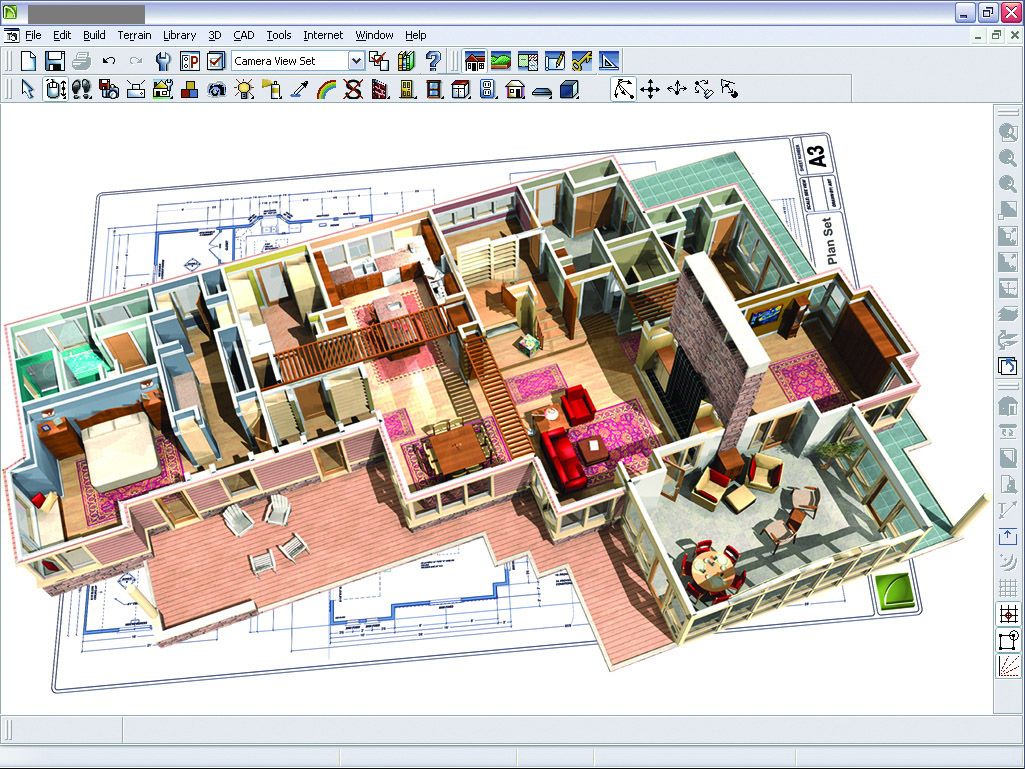Click the four-way move arrows icon
Screen dimensions: 1025x769
[x=650, y=89]
